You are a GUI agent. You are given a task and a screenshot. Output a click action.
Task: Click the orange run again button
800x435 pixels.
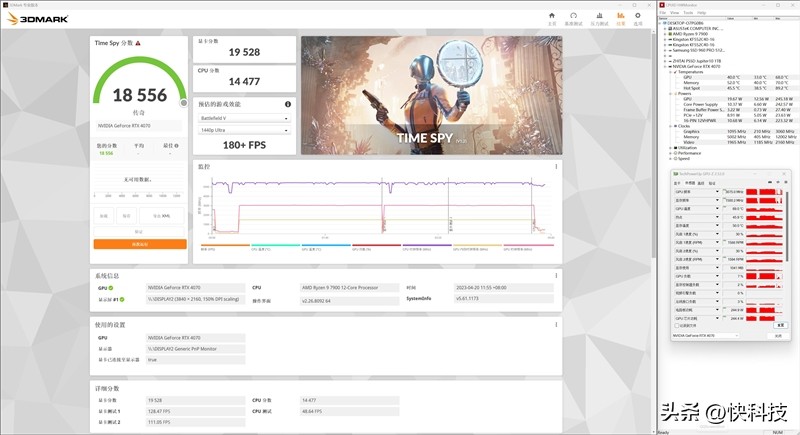pos(140,244)
